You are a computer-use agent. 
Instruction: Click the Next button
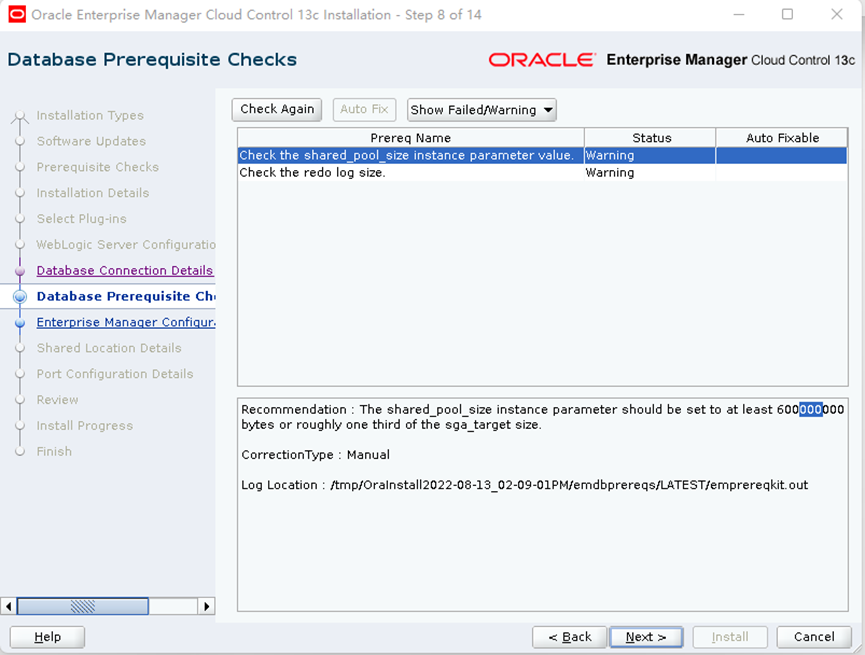(x=646, y=637)
